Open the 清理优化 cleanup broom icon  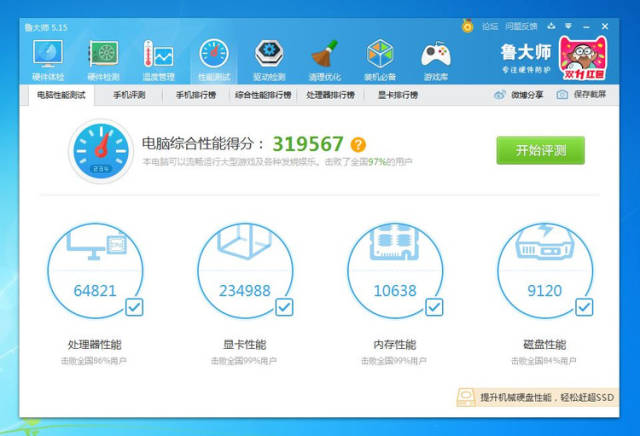325,60
